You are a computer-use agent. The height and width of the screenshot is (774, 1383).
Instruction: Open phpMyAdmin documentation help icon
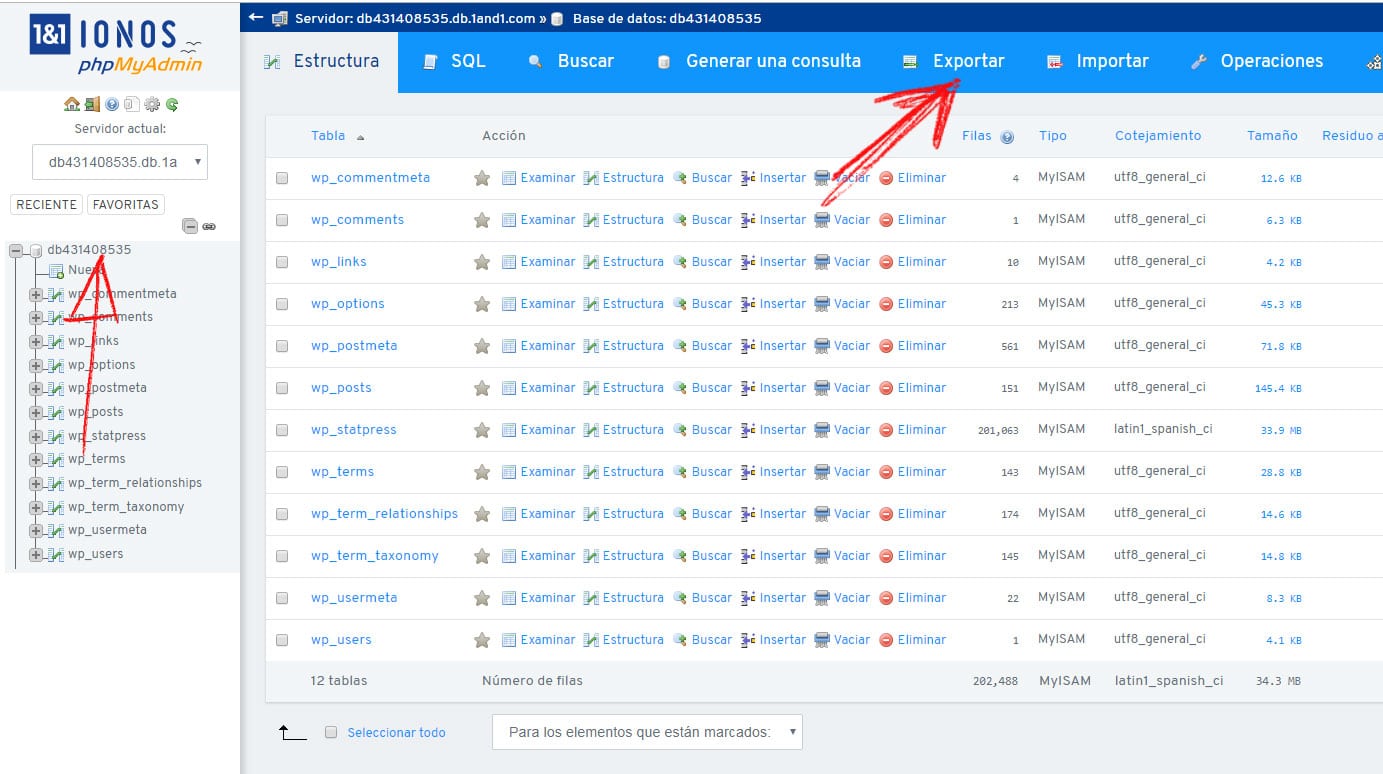111,104
